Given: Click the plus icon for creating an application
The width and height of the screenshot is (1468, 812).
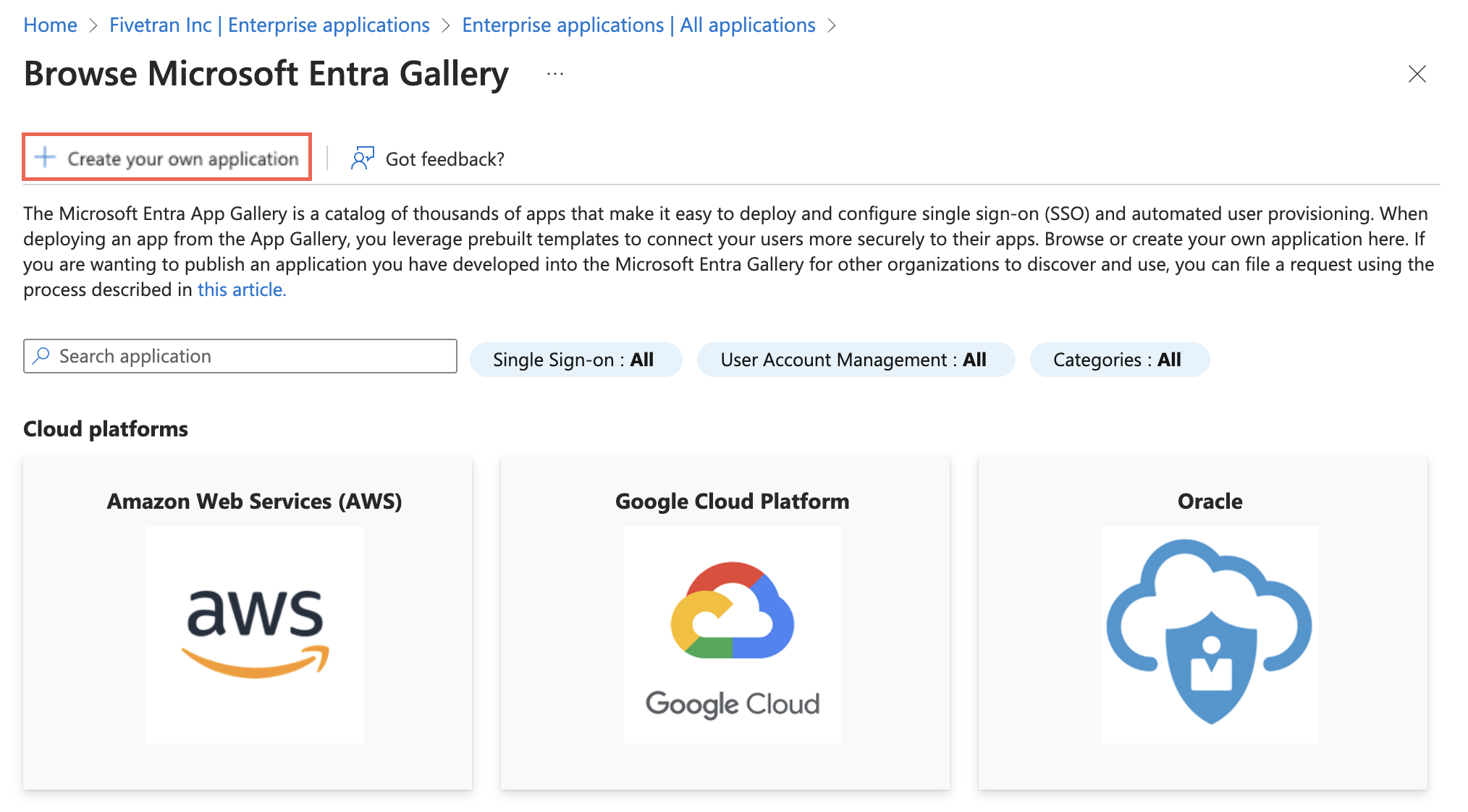Looking at the screenshot, I should tap(45, 157).
